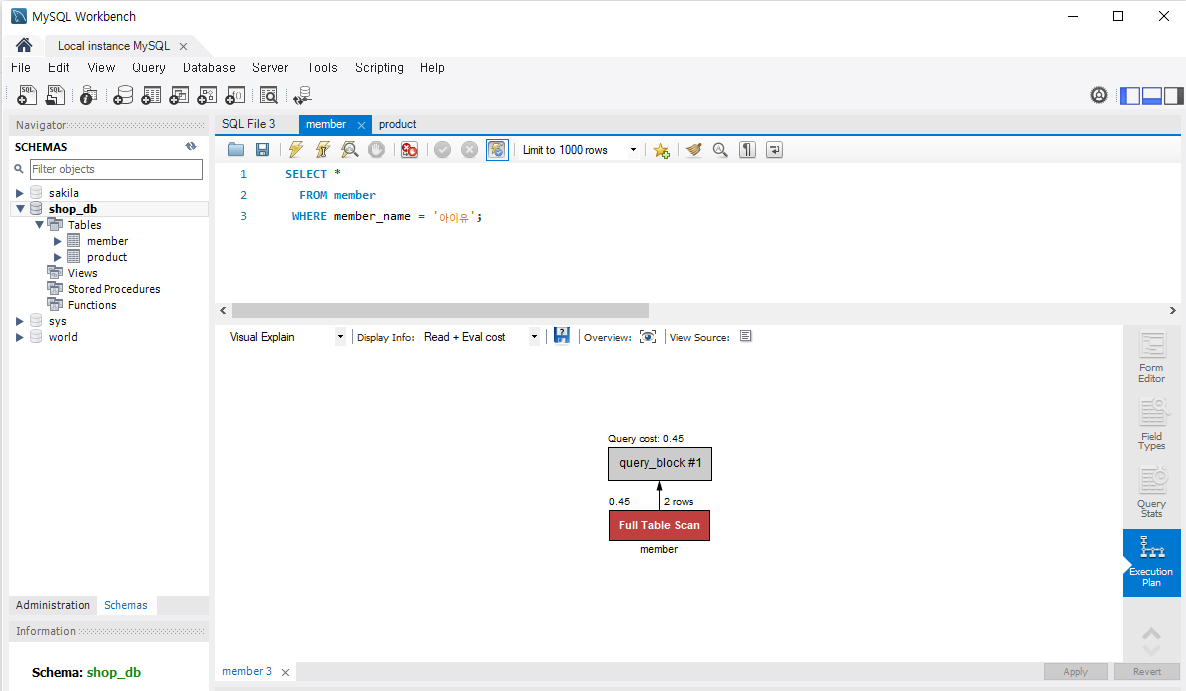Toggle the right sidebar panel

[1174, 96]
